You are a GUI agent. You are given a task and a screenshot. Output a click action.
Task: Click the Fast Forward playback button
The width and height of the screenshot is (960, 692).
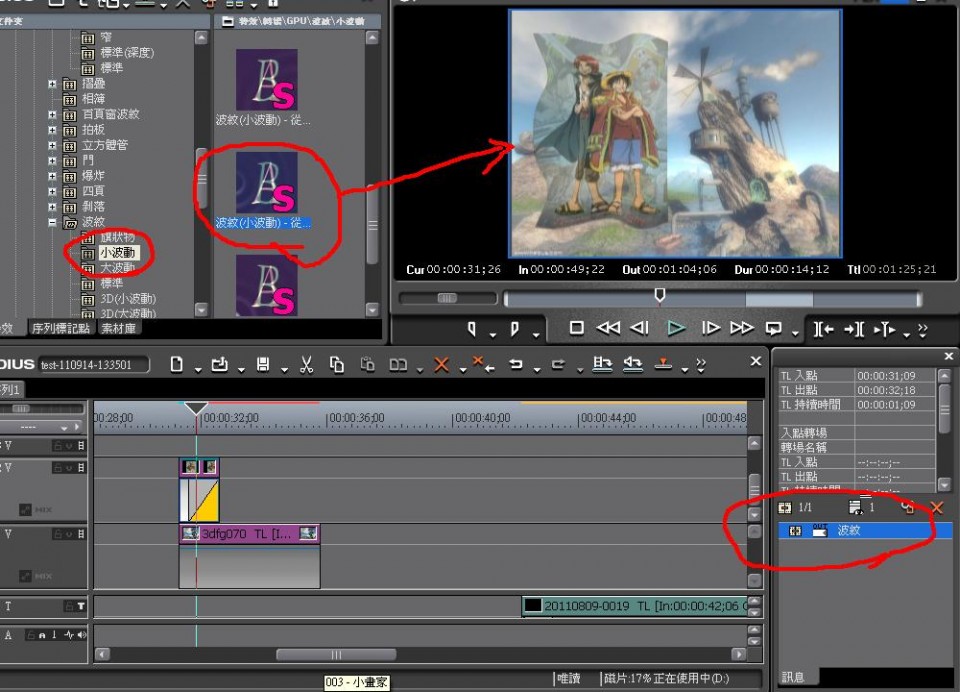[x=742, y=328]
